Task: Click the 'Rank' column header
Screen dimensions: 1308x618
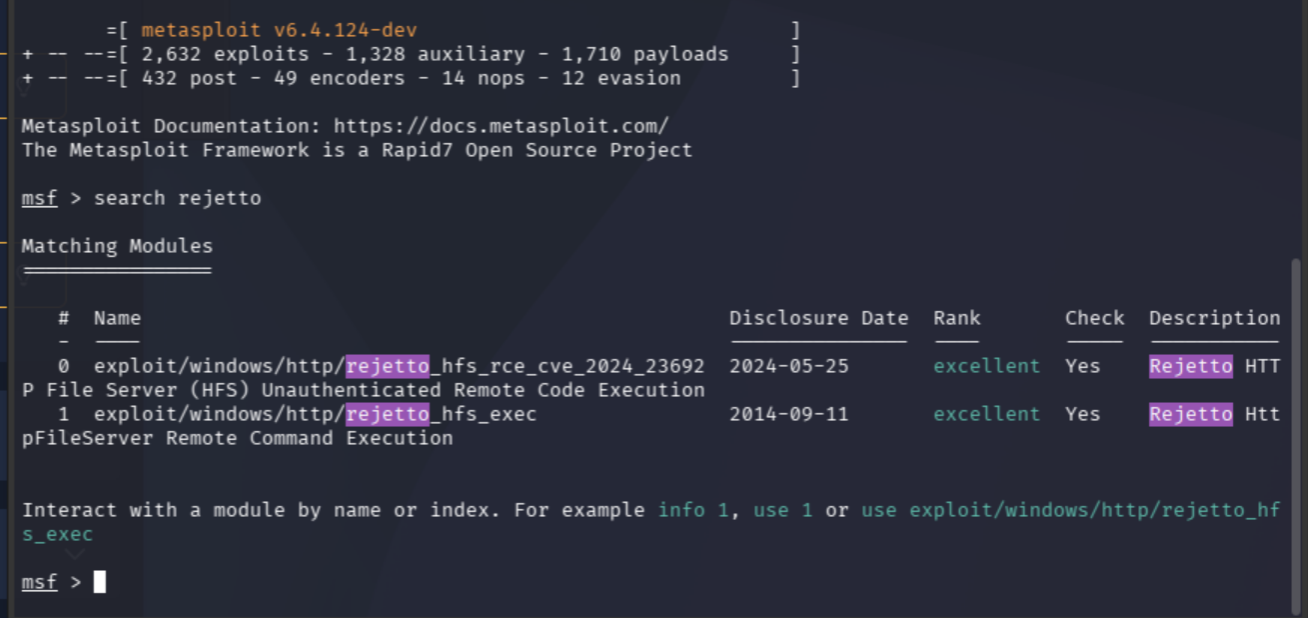Action: point(957,318)
